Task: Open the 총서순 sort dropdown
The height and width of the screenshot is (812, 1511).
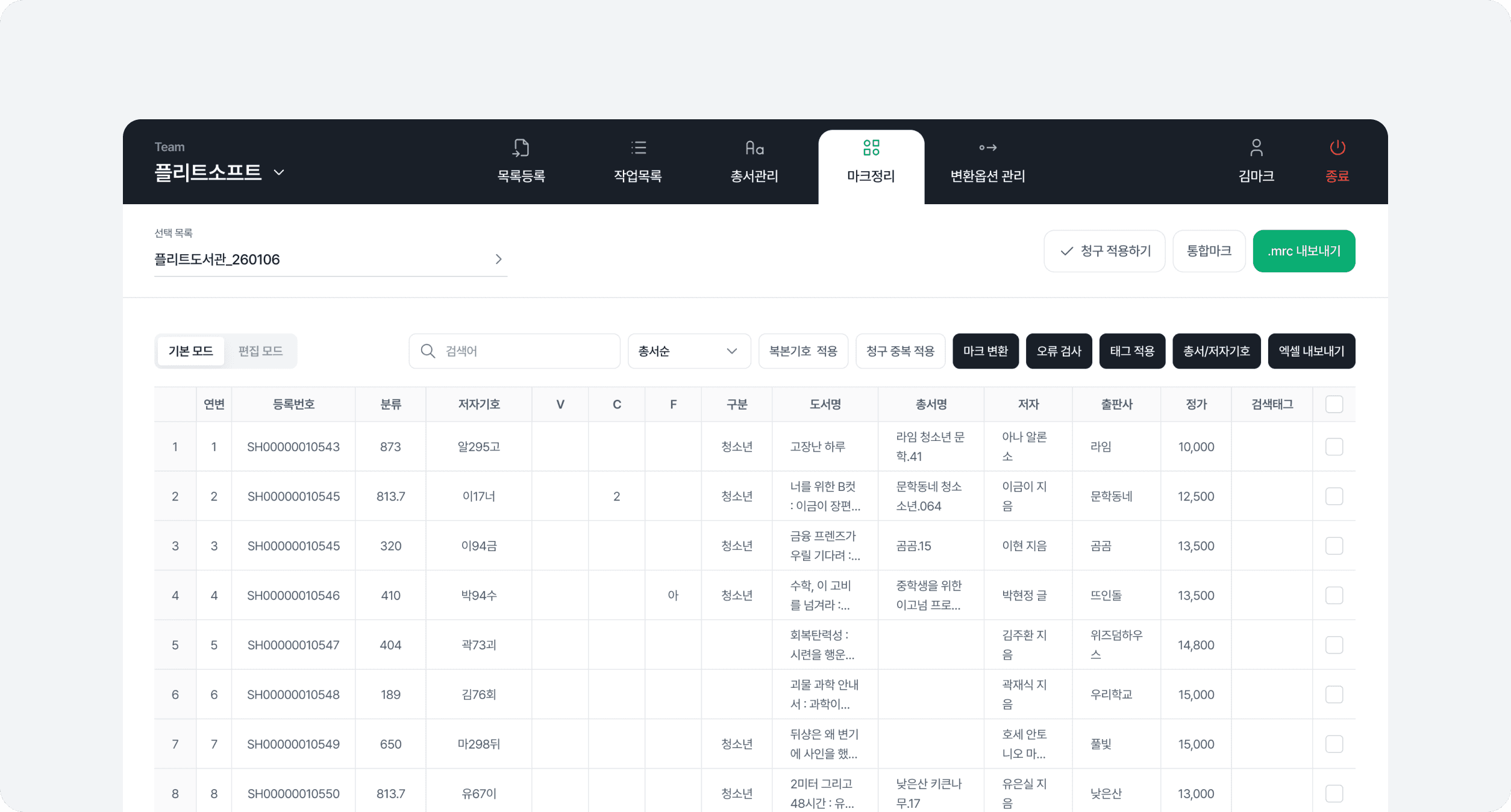Action: coord(689,351)
